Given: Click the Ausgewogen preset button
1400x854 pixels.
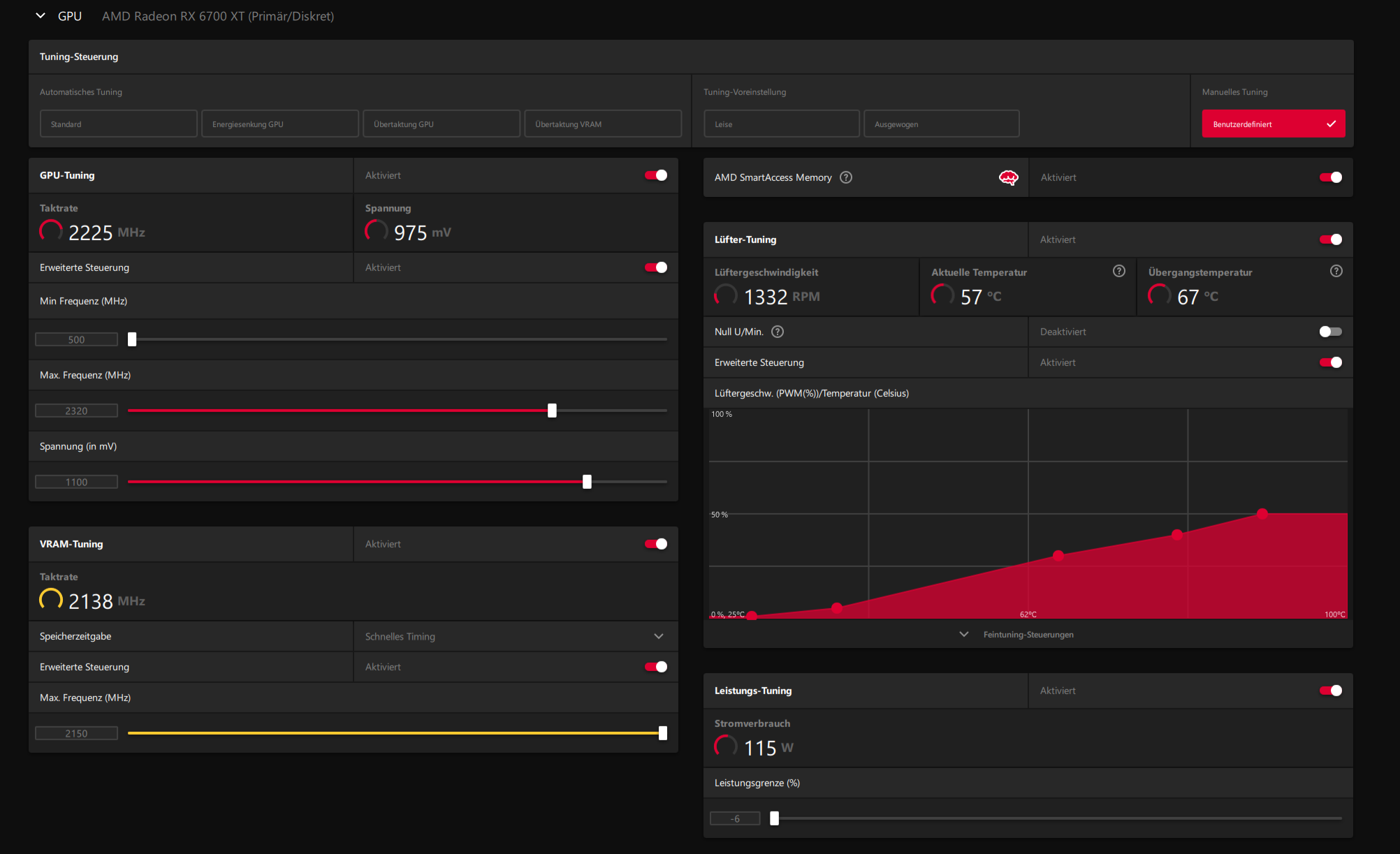Looking at the screenshot, I should click(x=941, y=124).
